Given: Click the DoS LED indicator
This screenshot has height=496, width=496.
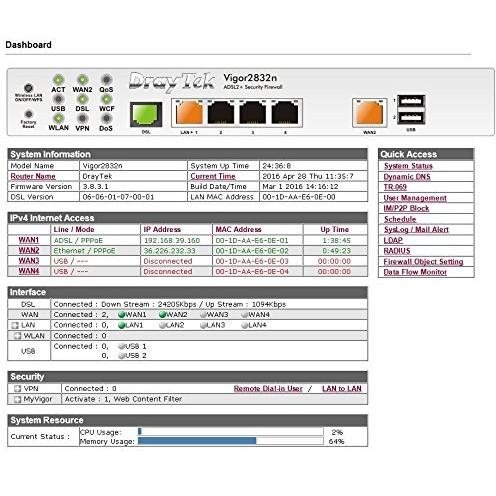Looking at the screenshot, I should (106, 118).
